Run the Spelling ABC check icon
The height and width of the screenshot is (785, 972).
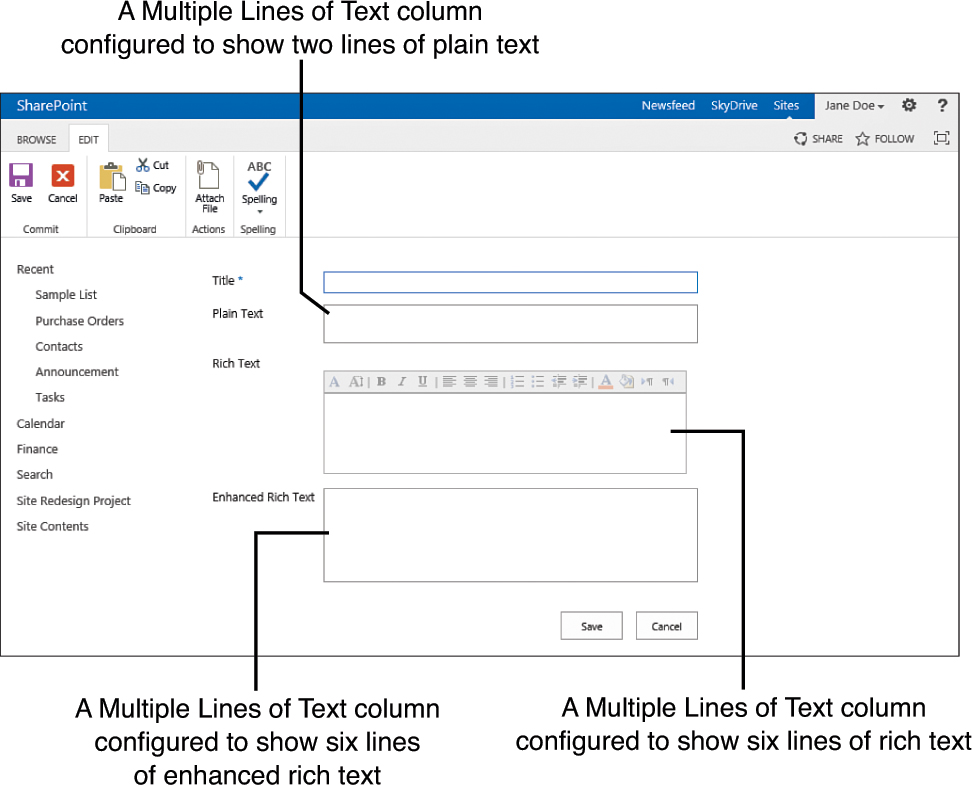point(258,175)
